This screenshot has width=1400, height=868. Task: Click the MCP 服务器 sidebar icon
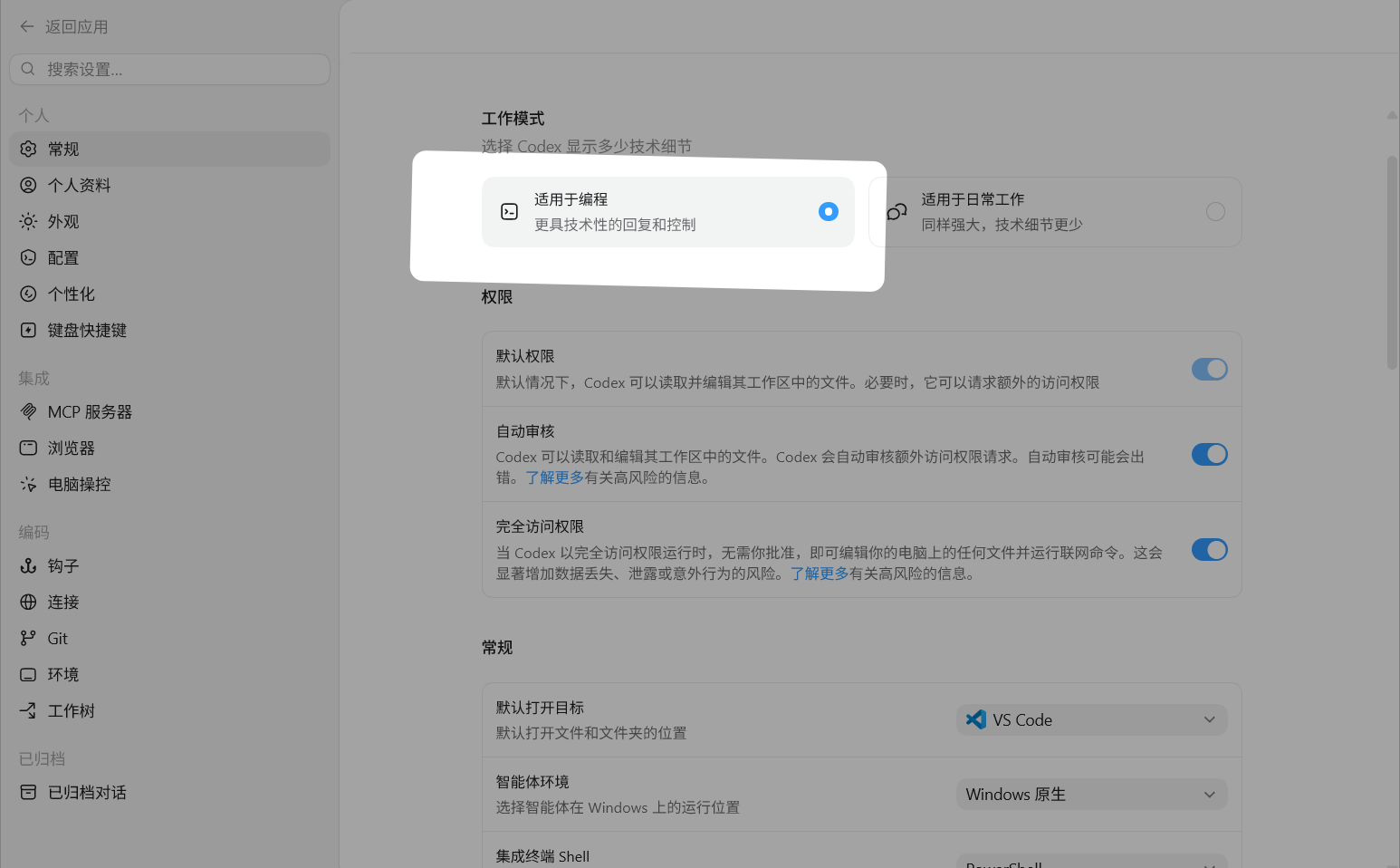28,411
